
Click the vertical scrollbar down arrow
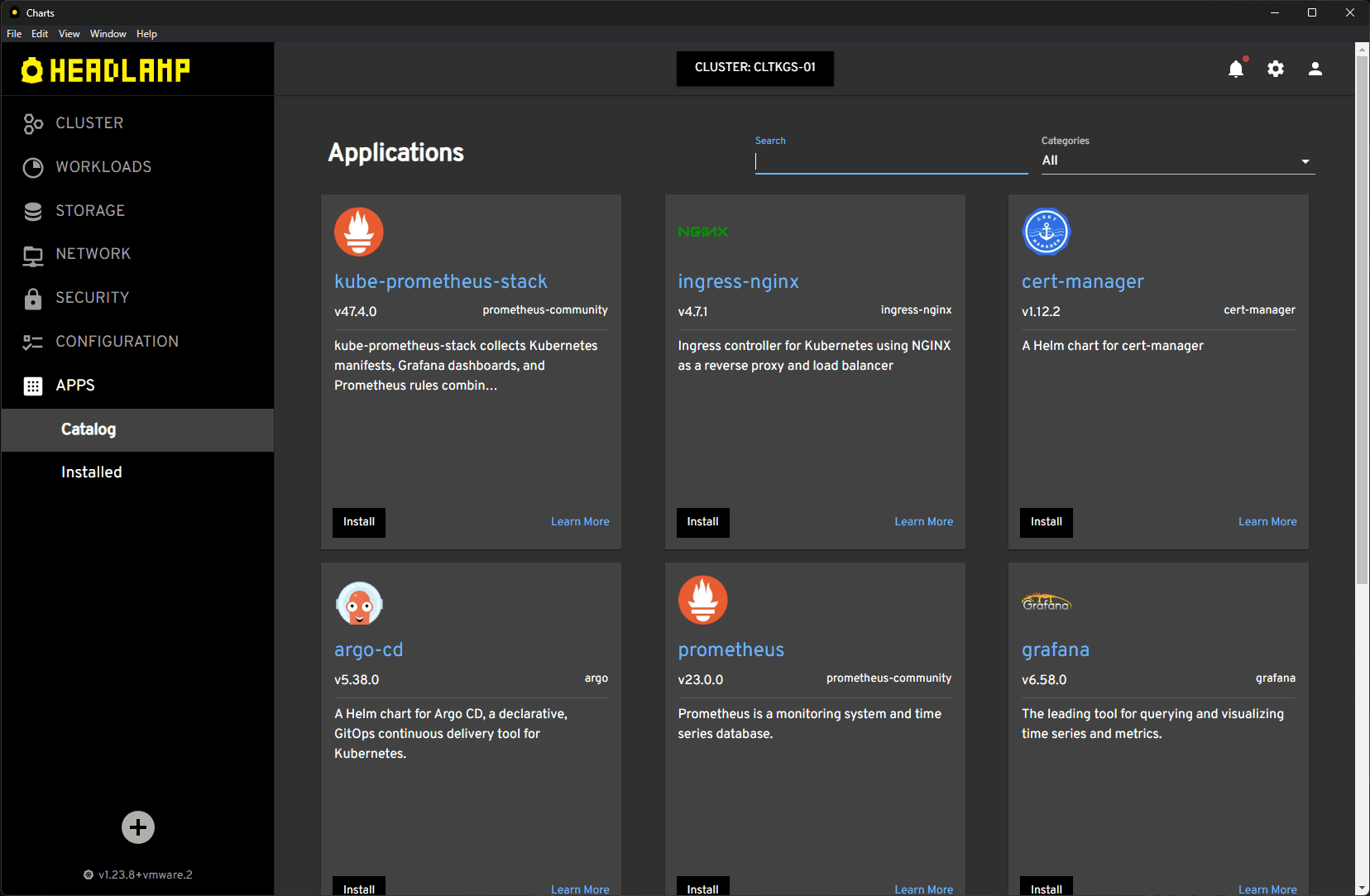(1362, 888)
